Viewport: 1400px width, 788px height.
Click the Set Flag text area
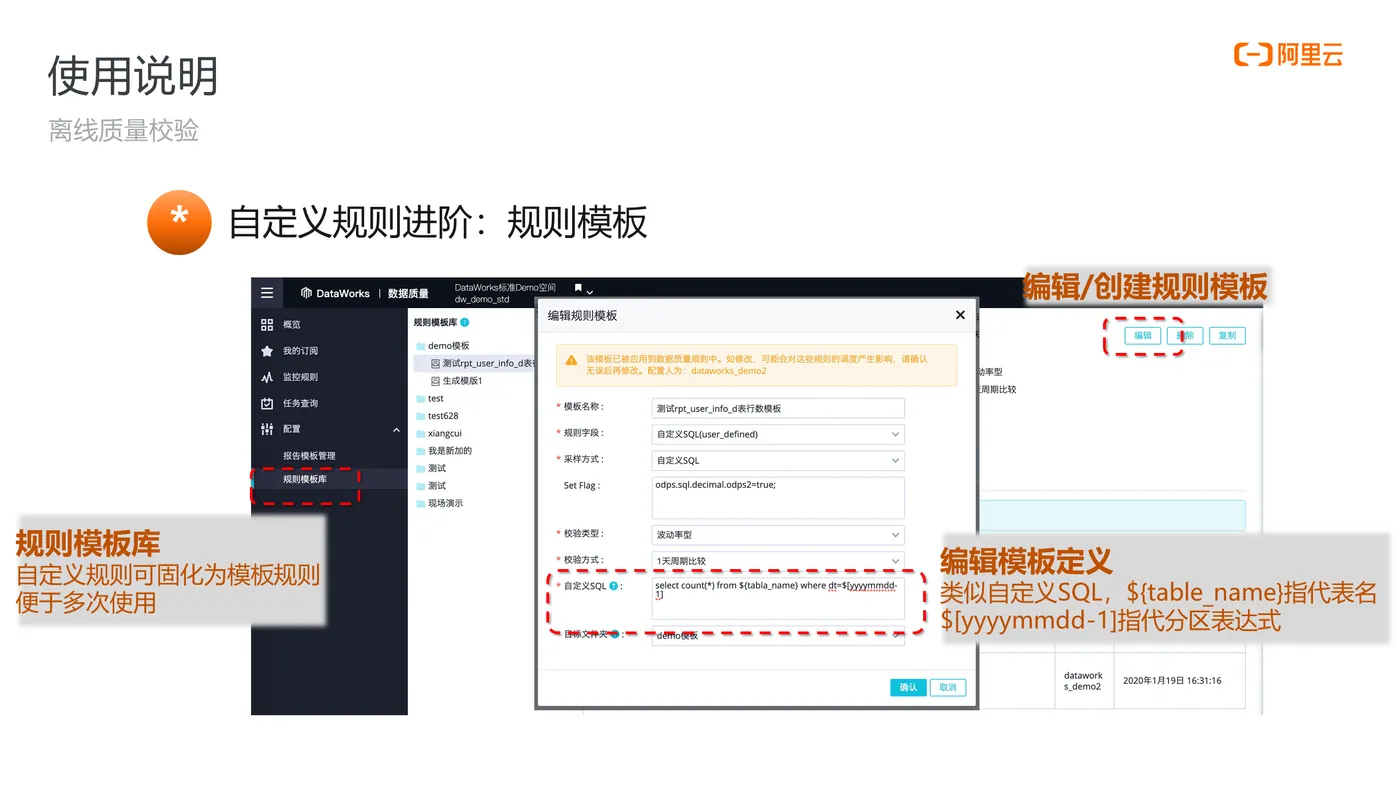click(x=778, y=497)
